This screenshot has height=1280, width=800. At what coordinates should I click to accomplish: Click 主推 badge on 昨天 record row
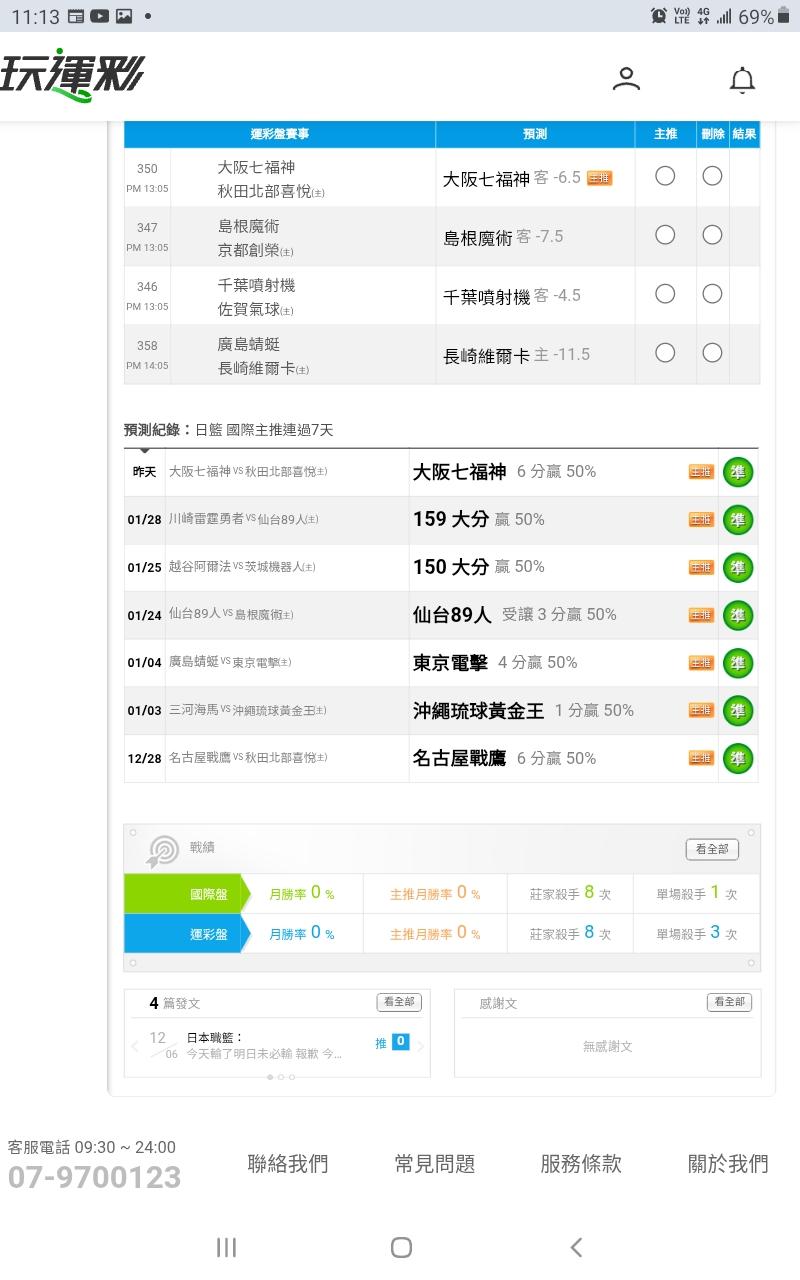[x=701, y=472]
